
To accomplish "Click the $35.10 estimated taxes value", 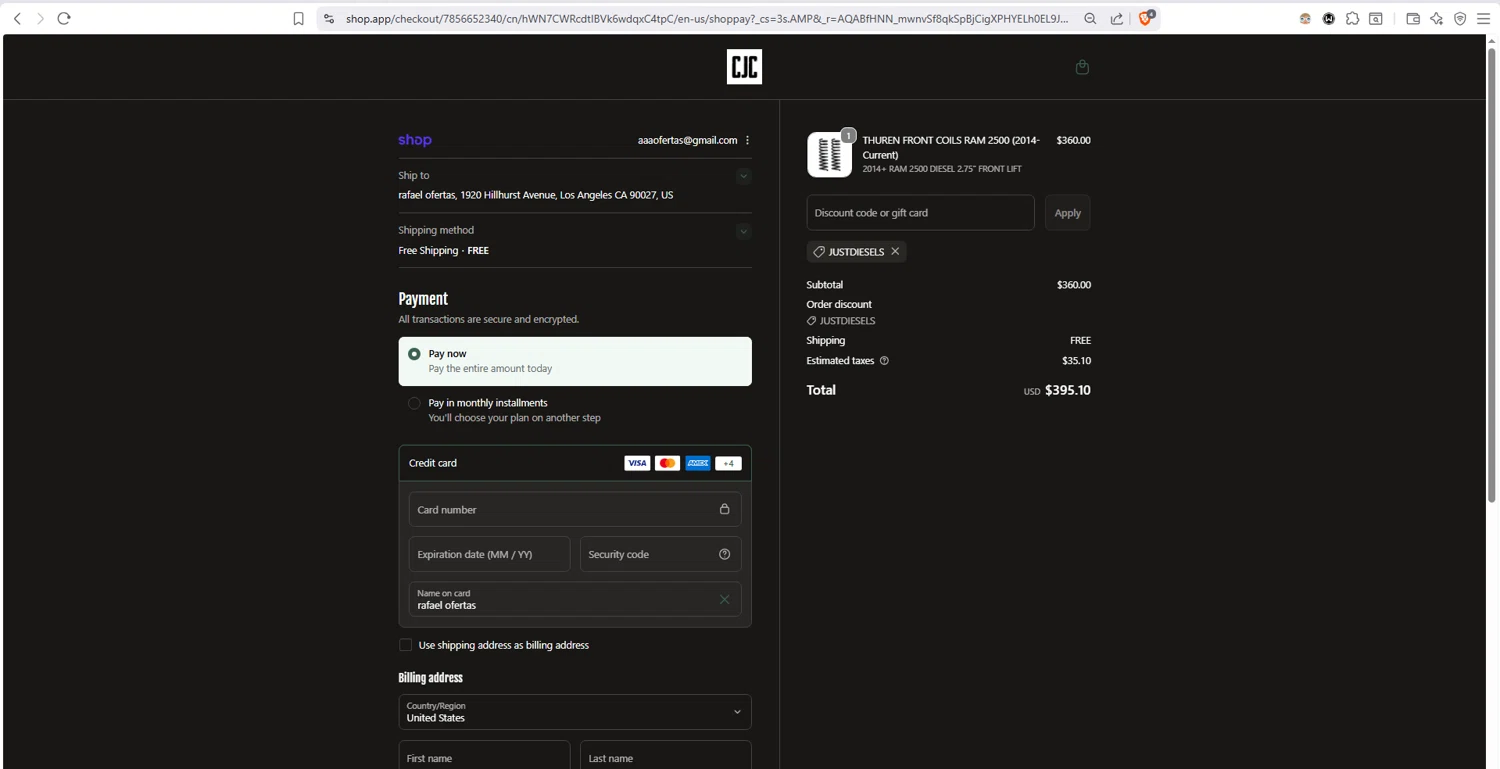I will 1076,361.
